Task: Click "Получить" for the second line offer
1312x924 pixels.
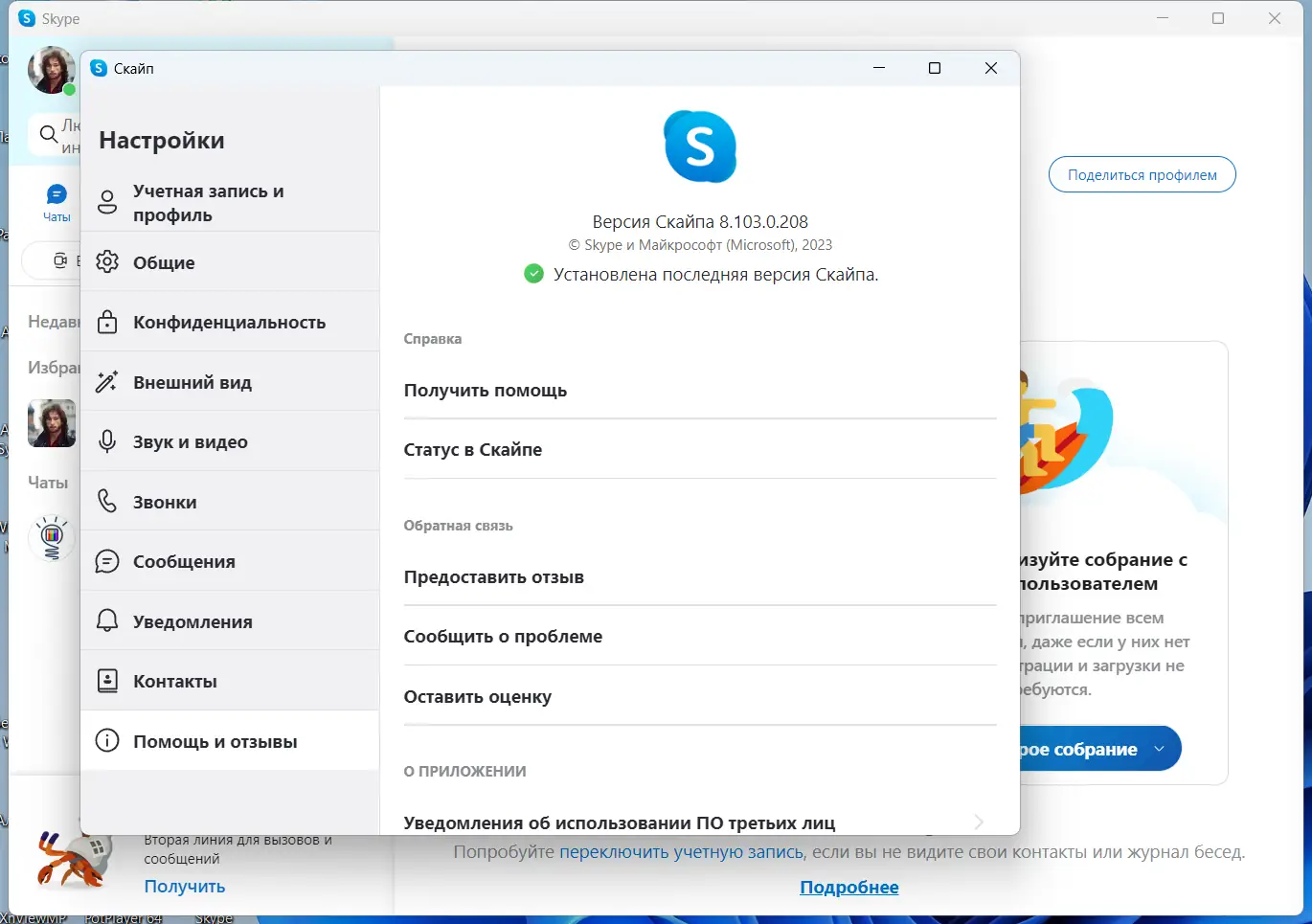Action: click(183, 886)
